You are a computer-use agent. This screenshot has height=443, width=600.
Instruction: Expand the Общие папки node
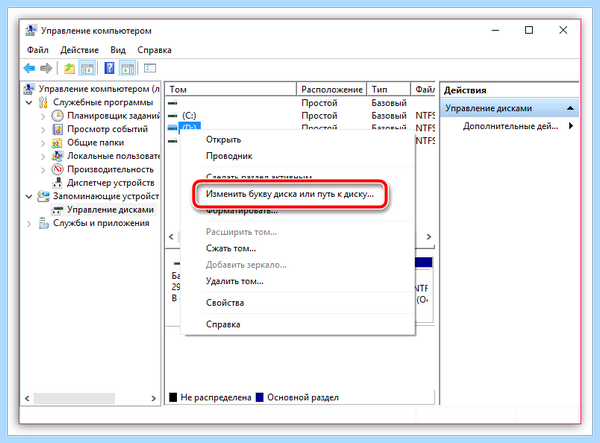[43, 143]
